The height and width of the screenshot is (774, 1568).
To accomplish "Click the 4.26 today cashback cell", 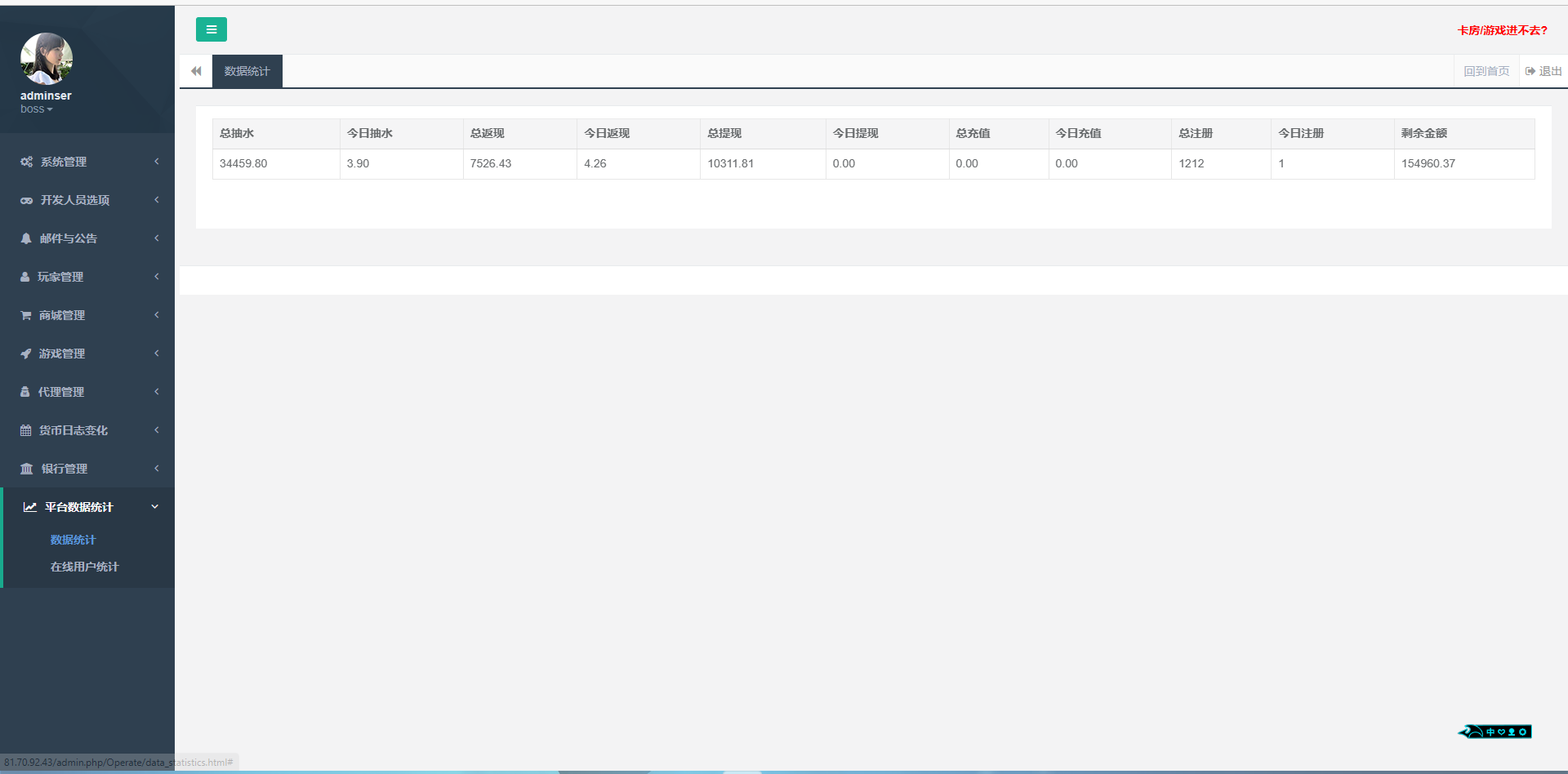I will (x=639, y=163).
